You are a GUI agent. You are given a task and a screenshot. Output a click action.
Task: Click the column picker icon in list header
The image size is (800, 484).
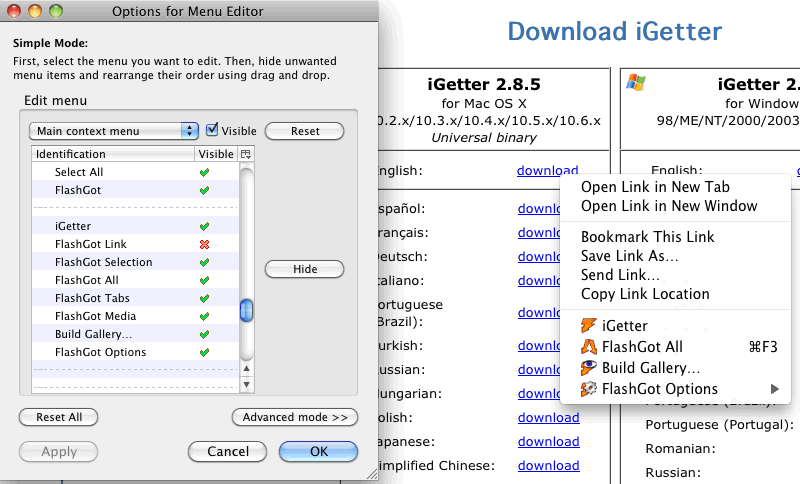point(246,154)
